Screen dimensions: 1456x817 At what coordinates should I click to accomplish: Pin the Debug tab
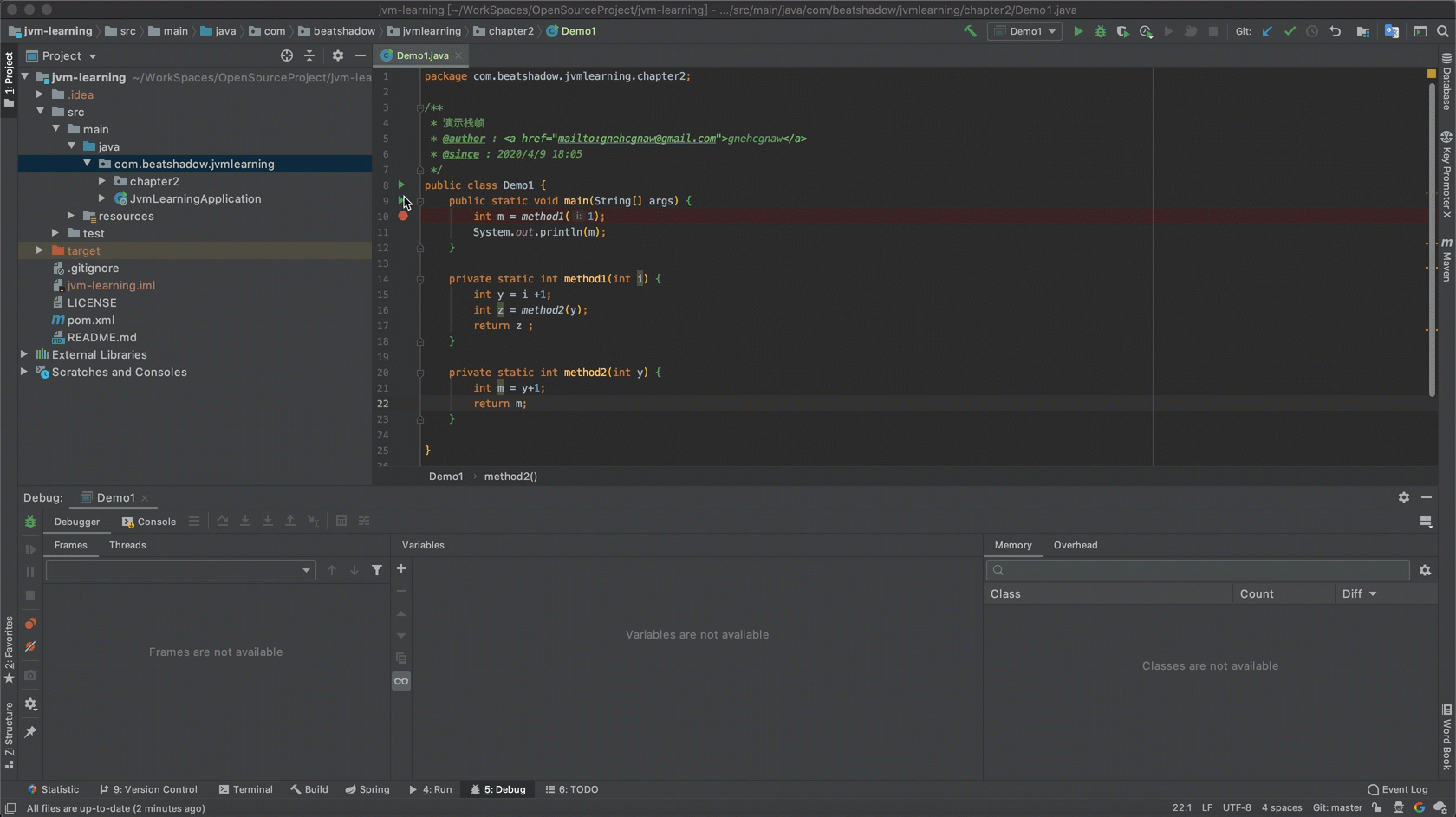30,732
